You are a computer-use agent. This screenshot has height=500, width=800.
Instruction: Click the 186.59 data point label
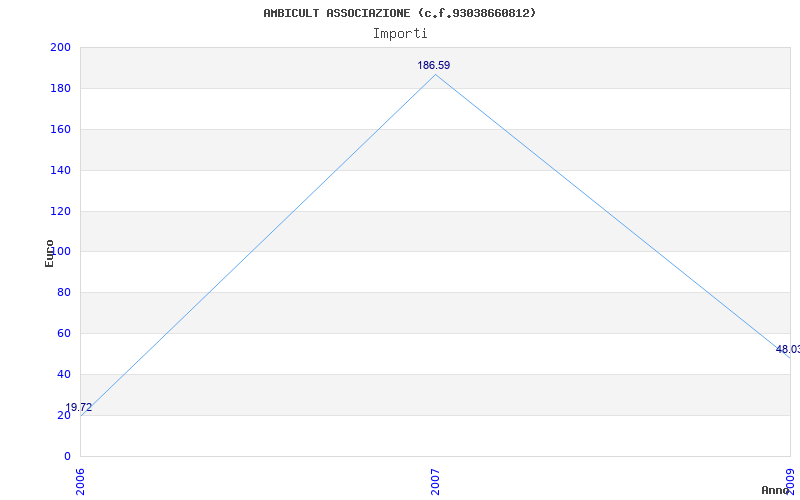pos(434,65)
